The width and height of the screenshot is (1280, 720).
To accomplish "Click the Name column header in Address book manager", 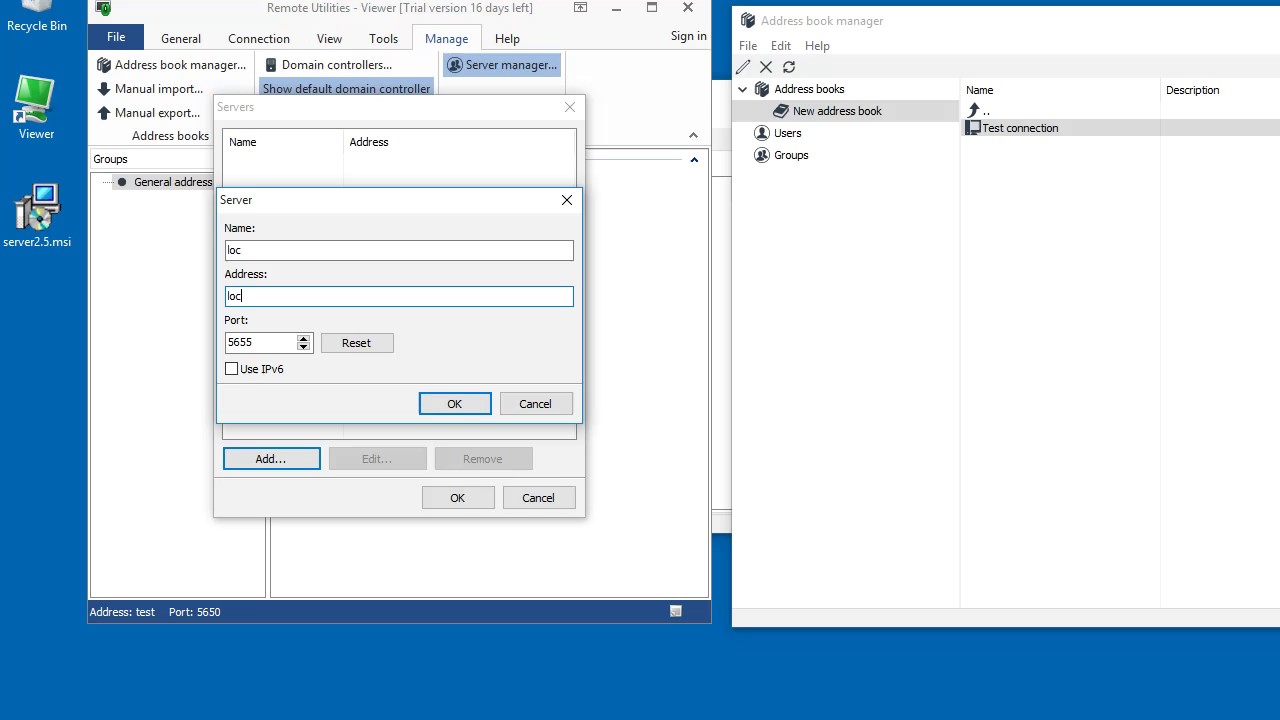I will coord(1060,90).
